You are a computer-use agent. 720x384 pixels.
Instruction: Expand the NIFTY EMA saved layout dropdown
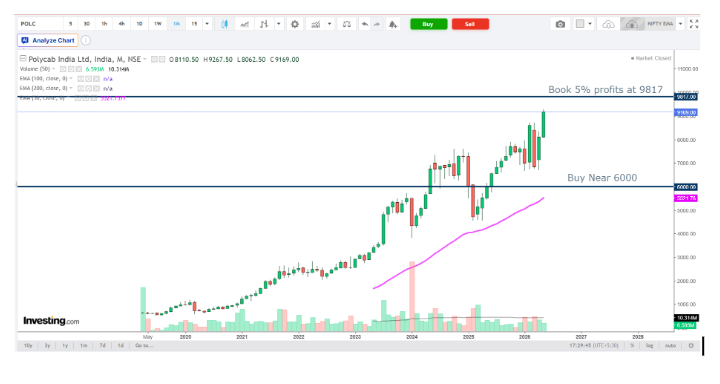(x=681, y=24)
